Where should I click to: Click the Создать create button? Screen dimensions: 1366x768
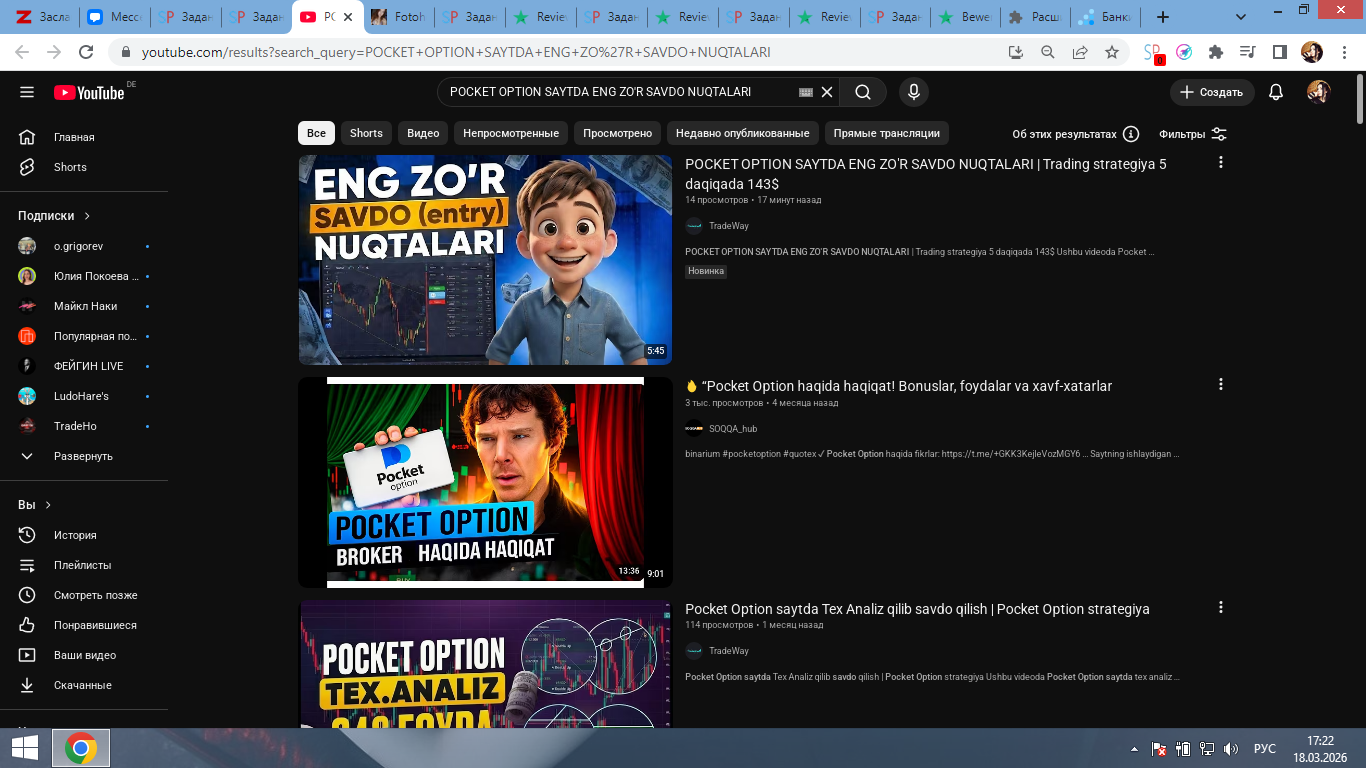(1211, 92)
